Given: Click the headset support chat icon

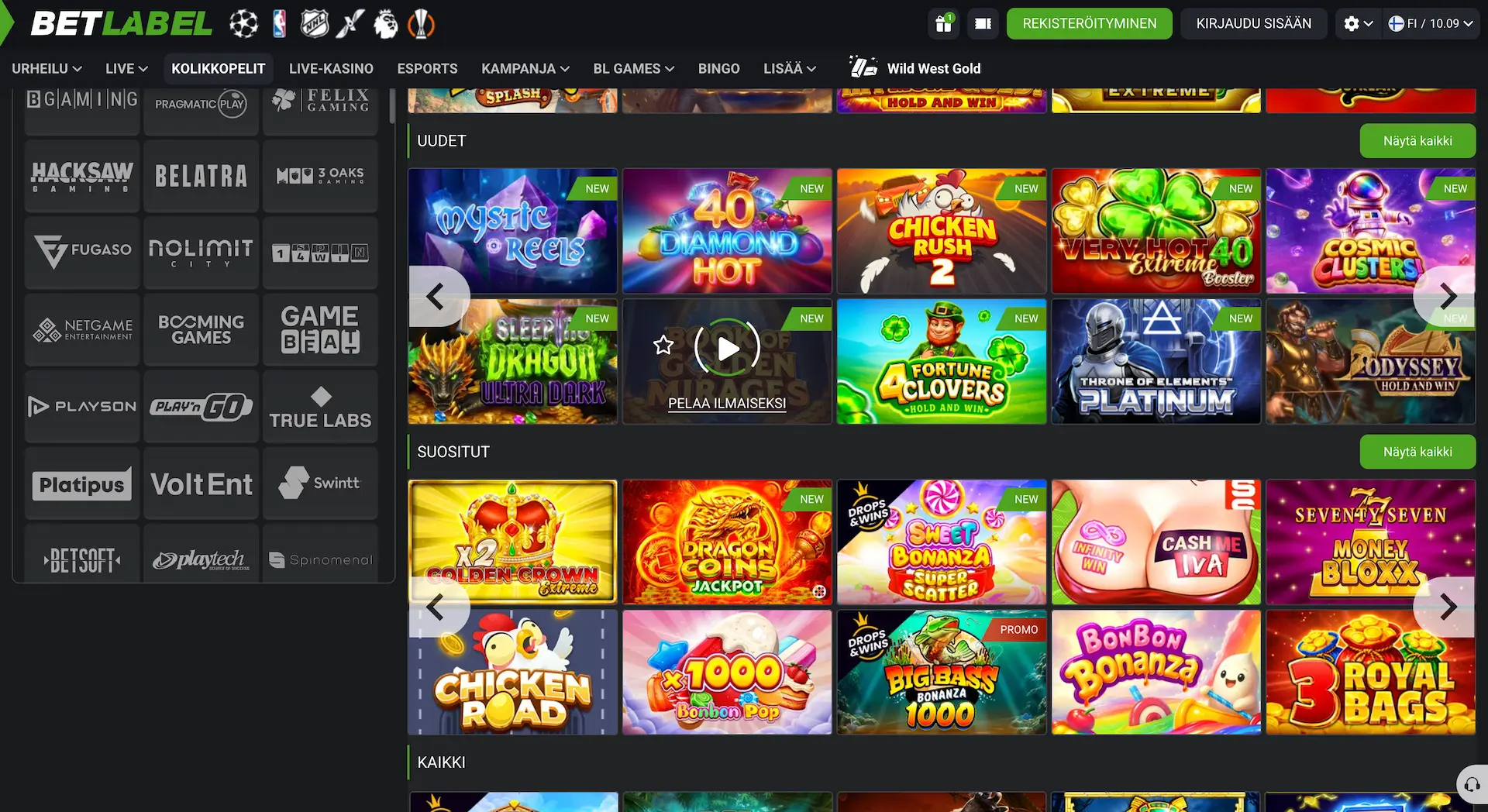Looking at the screenshot, I should click(x=1472, y=785).
